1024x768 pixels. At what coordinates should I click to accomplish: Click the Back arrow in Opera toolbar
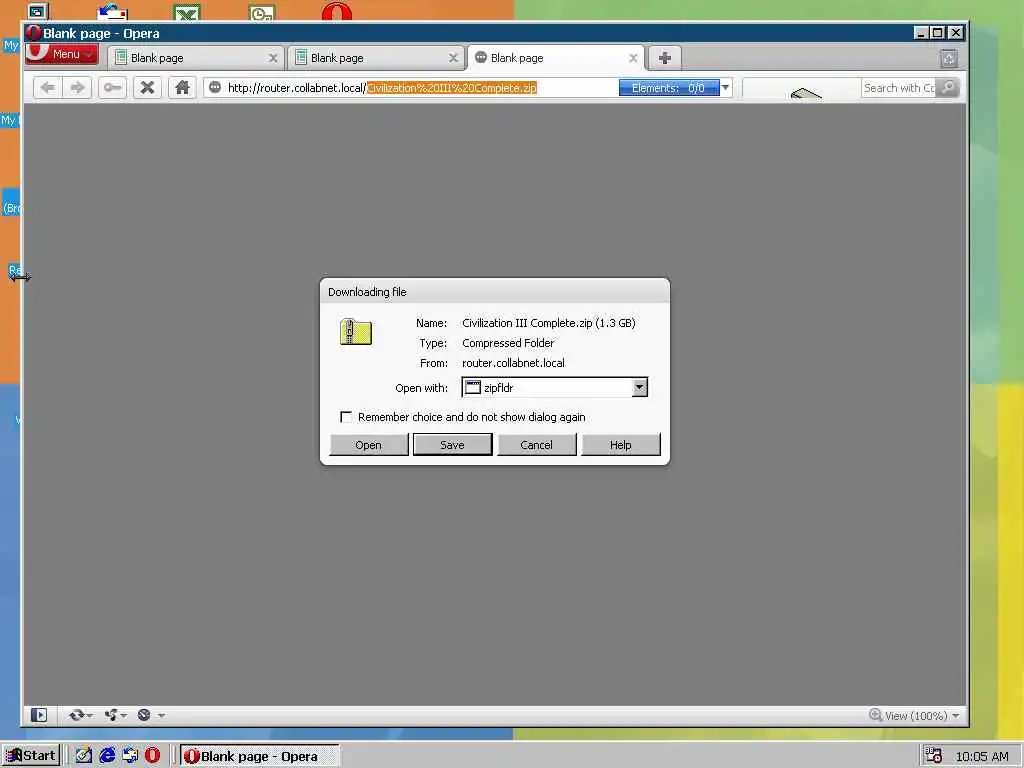tap(47, 88)
